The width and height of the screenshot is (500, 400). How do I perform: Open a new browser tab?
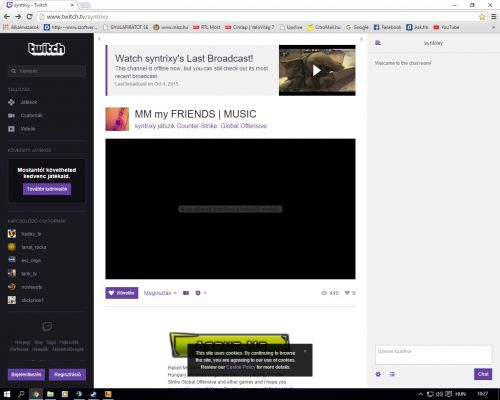[85, 5]
